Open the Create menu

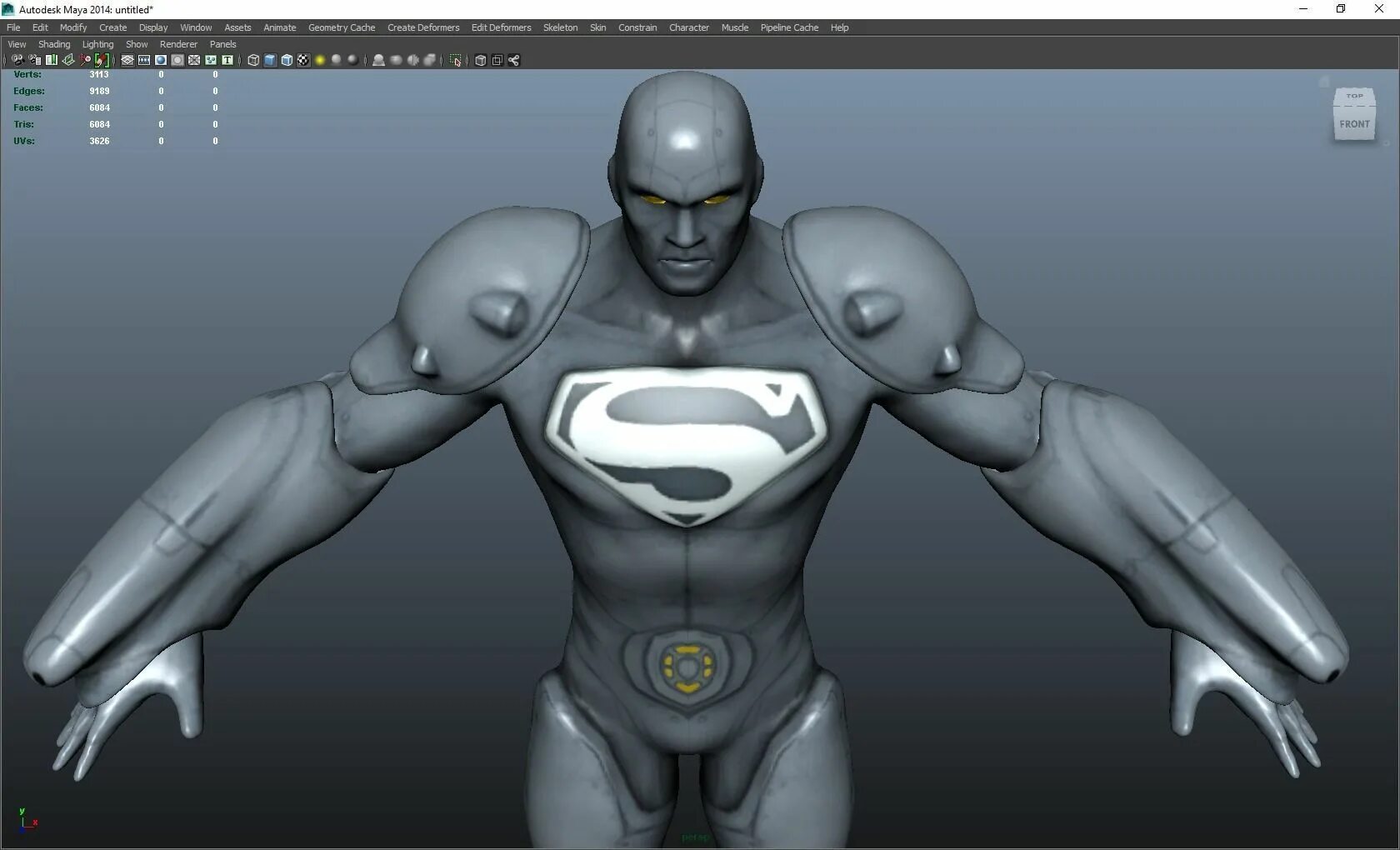pyautogui.click(x=112, y=27)
